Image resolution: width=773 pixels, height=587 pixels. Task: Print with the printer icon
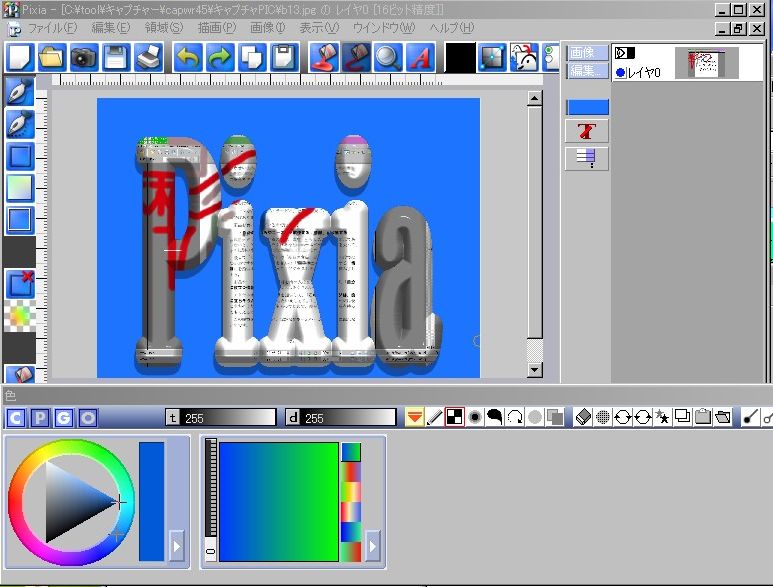pyautogui.click(x=148, y=58)
